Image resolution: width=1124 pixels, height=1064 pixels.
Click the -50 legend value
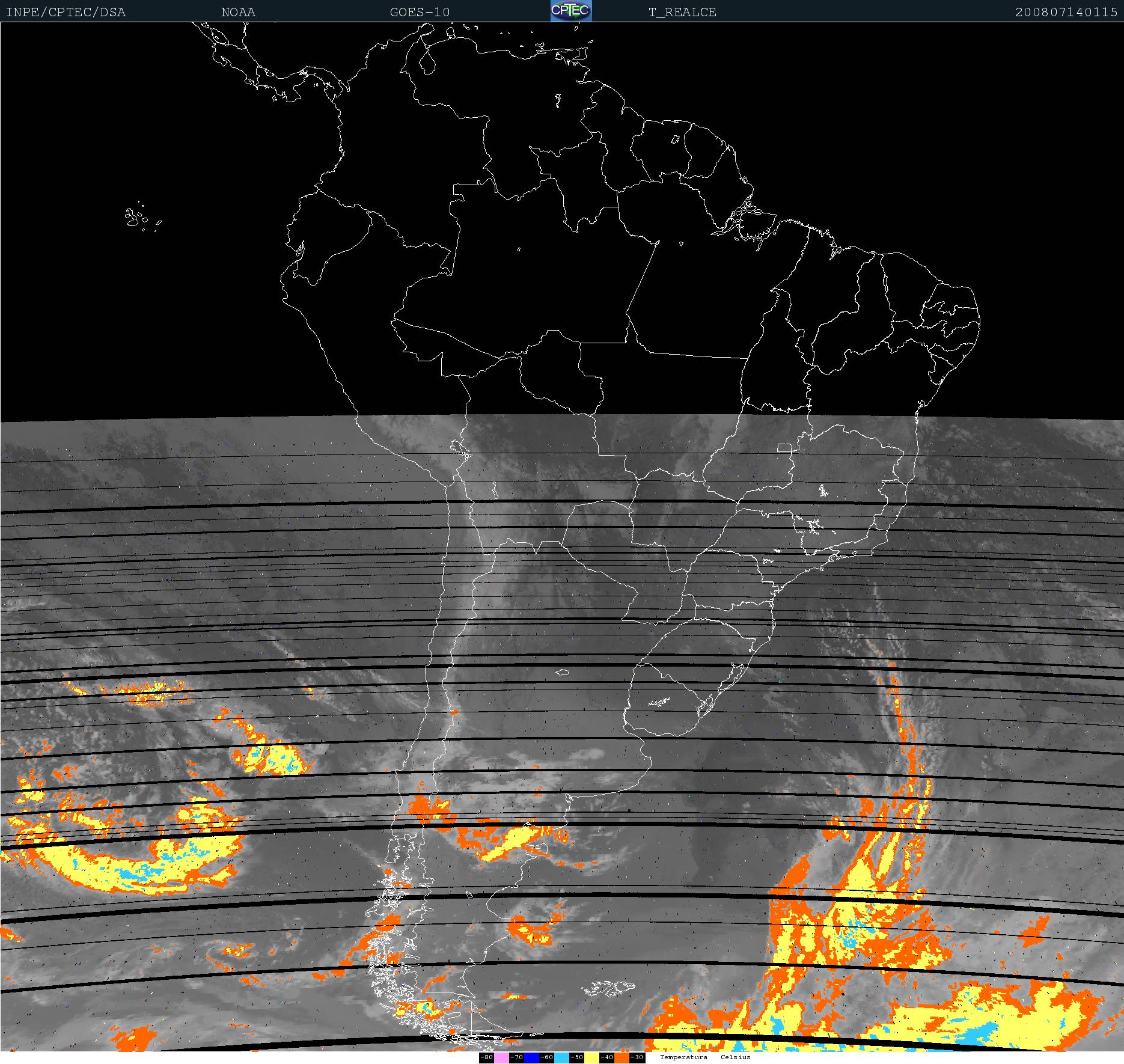point(576,1057)
